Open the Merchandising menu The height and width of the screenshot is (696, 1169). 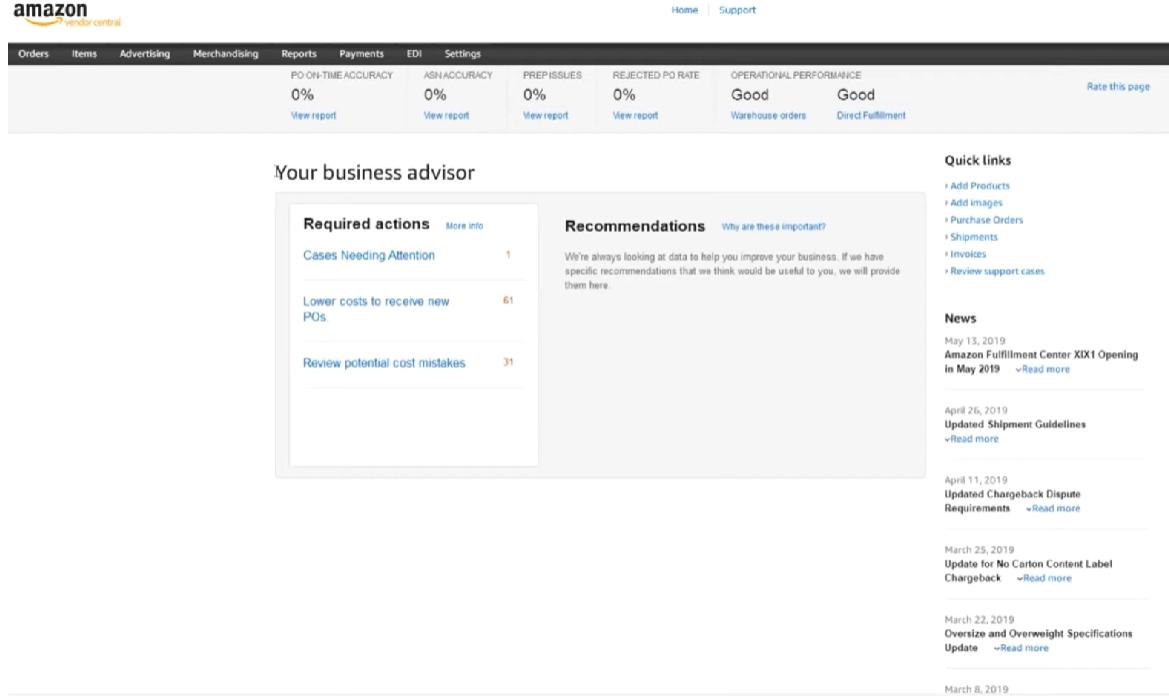[225, 54]
